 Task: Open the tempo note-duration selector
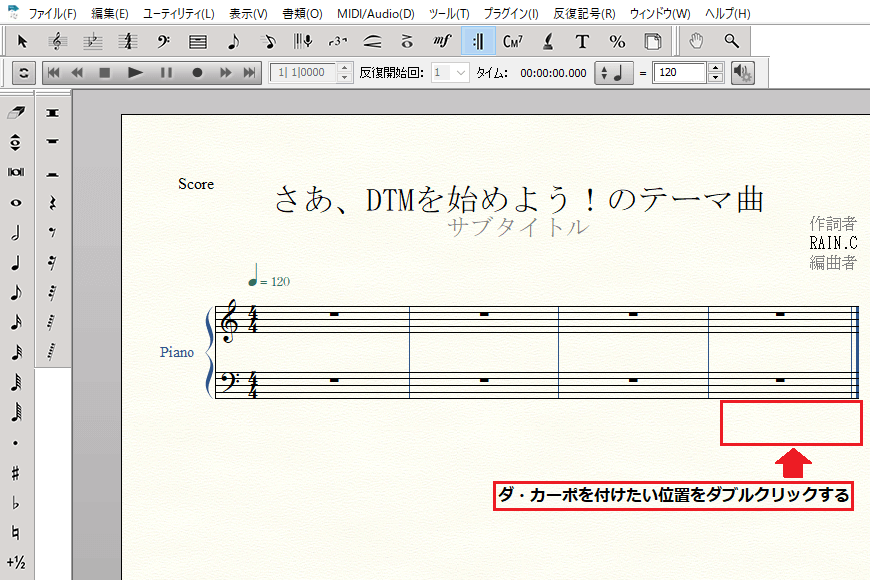pos(614,73)
